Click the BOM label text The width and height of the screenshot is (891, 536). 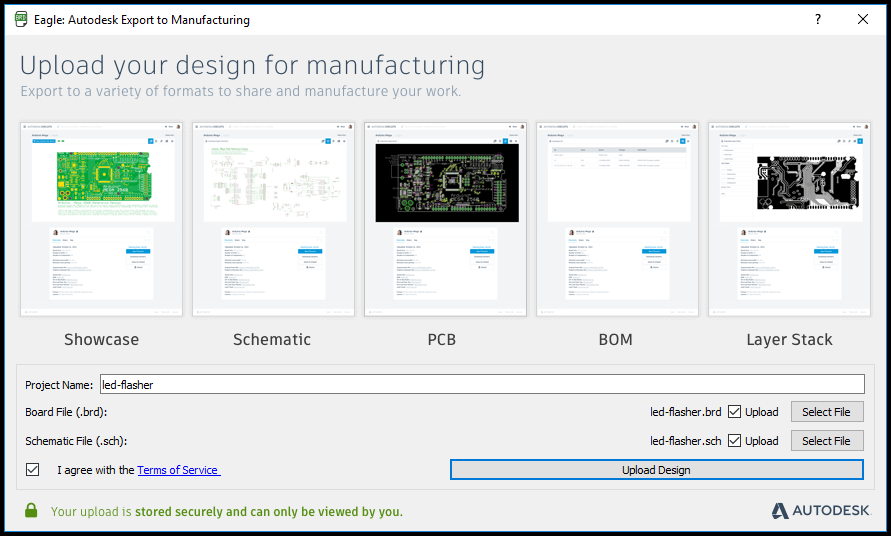pos(615,339)
